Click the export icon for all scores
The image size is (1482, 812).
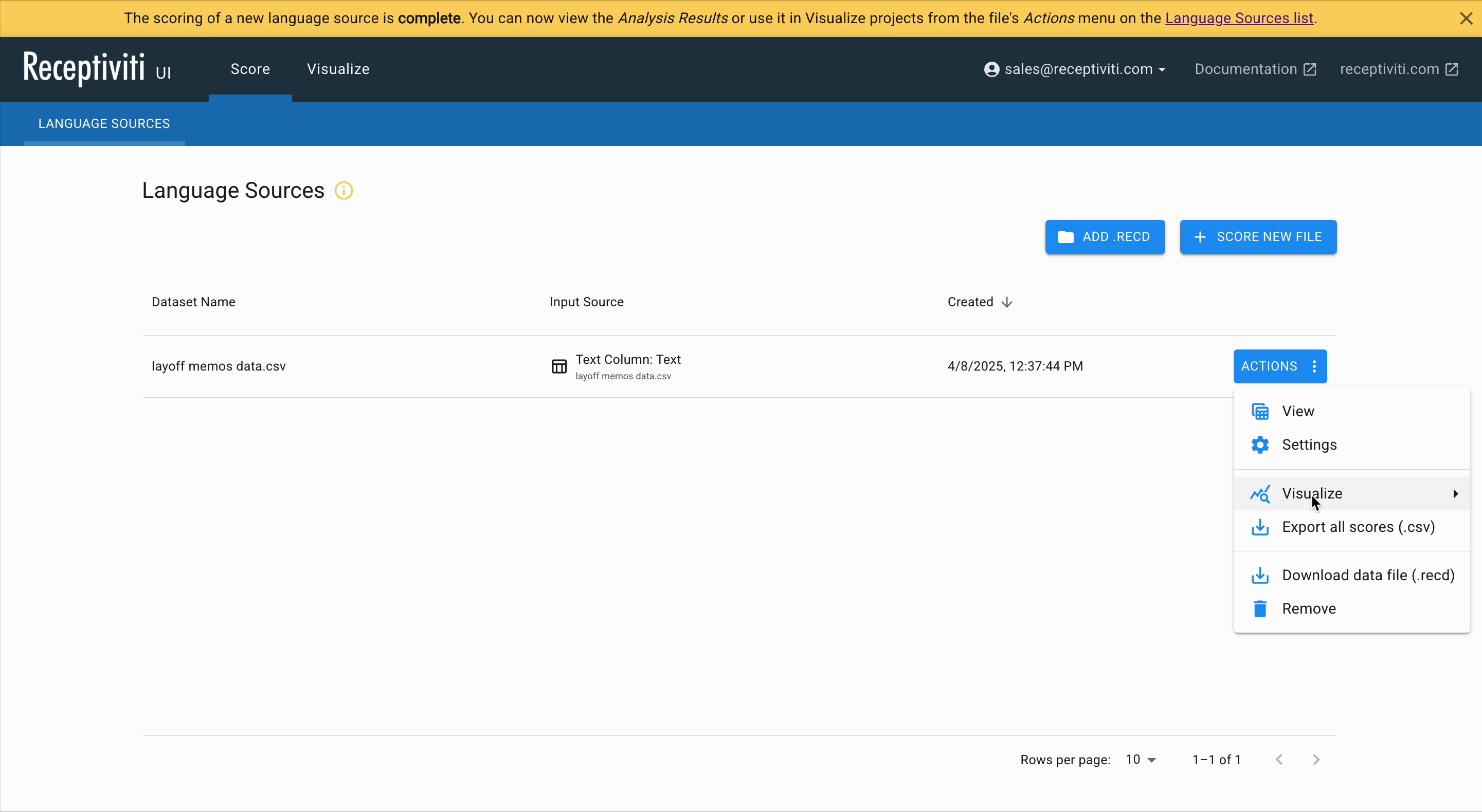(x=1260, y=527)
